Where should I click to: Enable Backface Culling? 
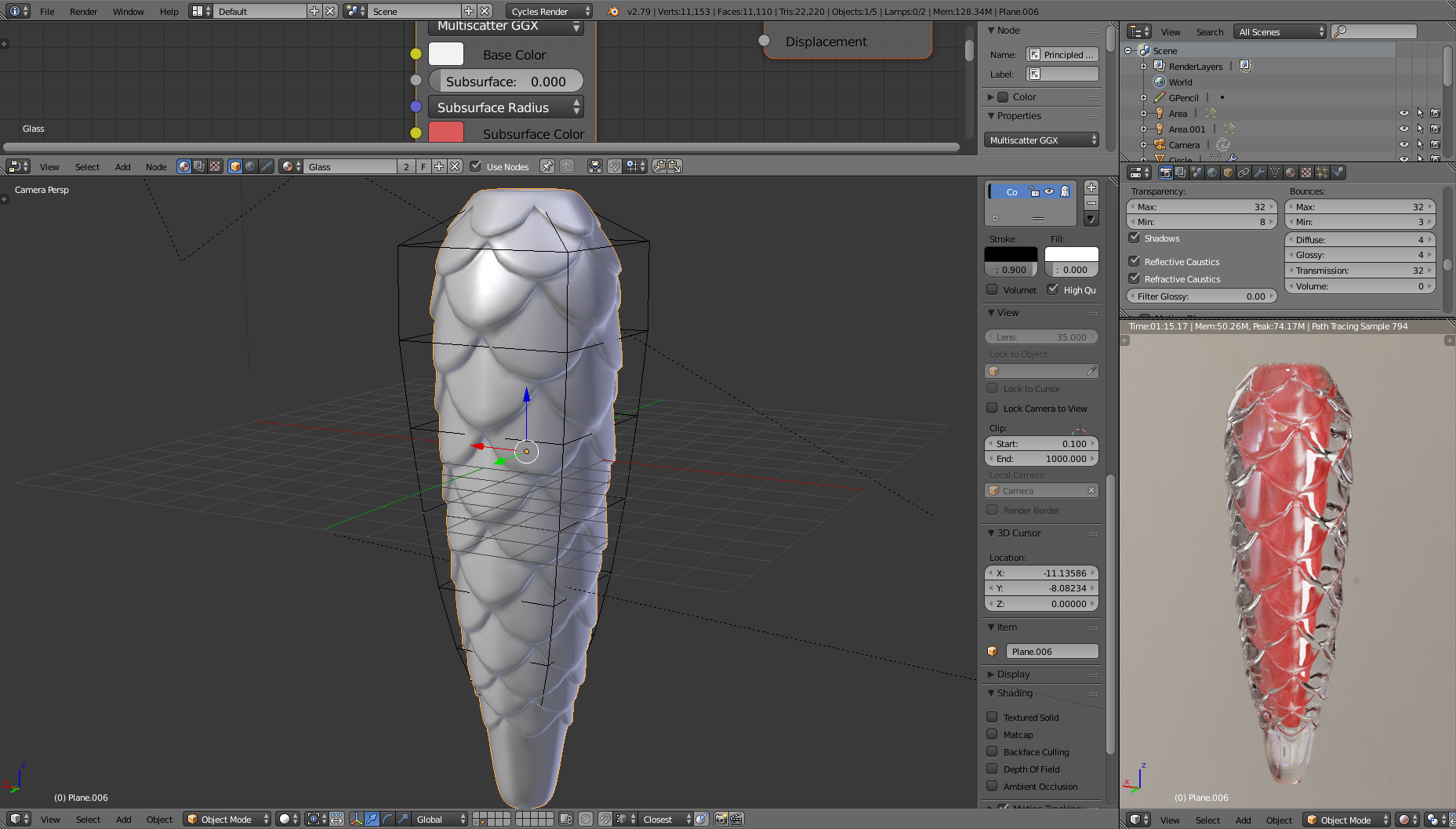point(992,751)
